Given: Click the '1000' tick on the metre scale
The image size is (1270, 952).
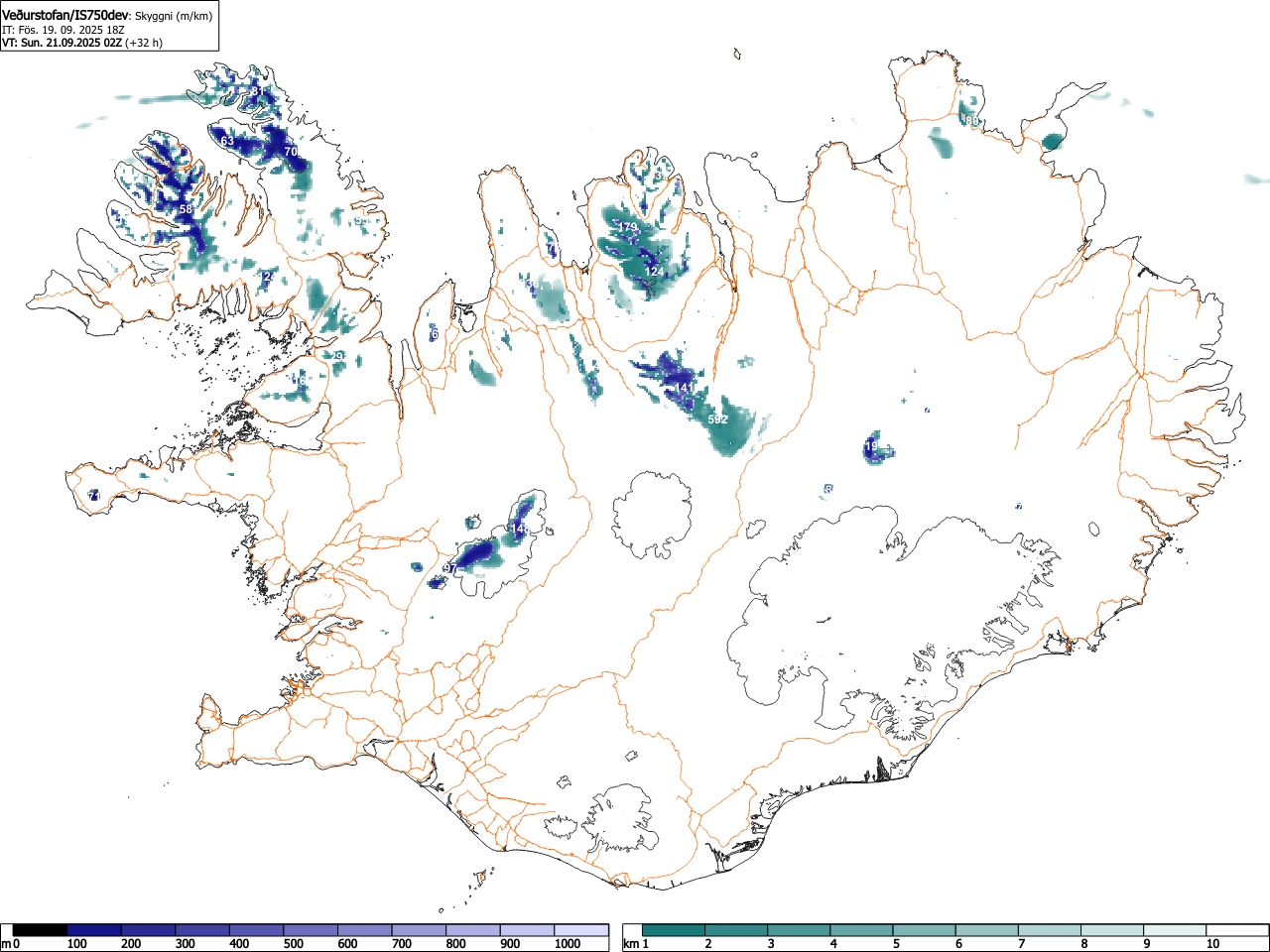Looking at the screenshot, I should [568, 944].
